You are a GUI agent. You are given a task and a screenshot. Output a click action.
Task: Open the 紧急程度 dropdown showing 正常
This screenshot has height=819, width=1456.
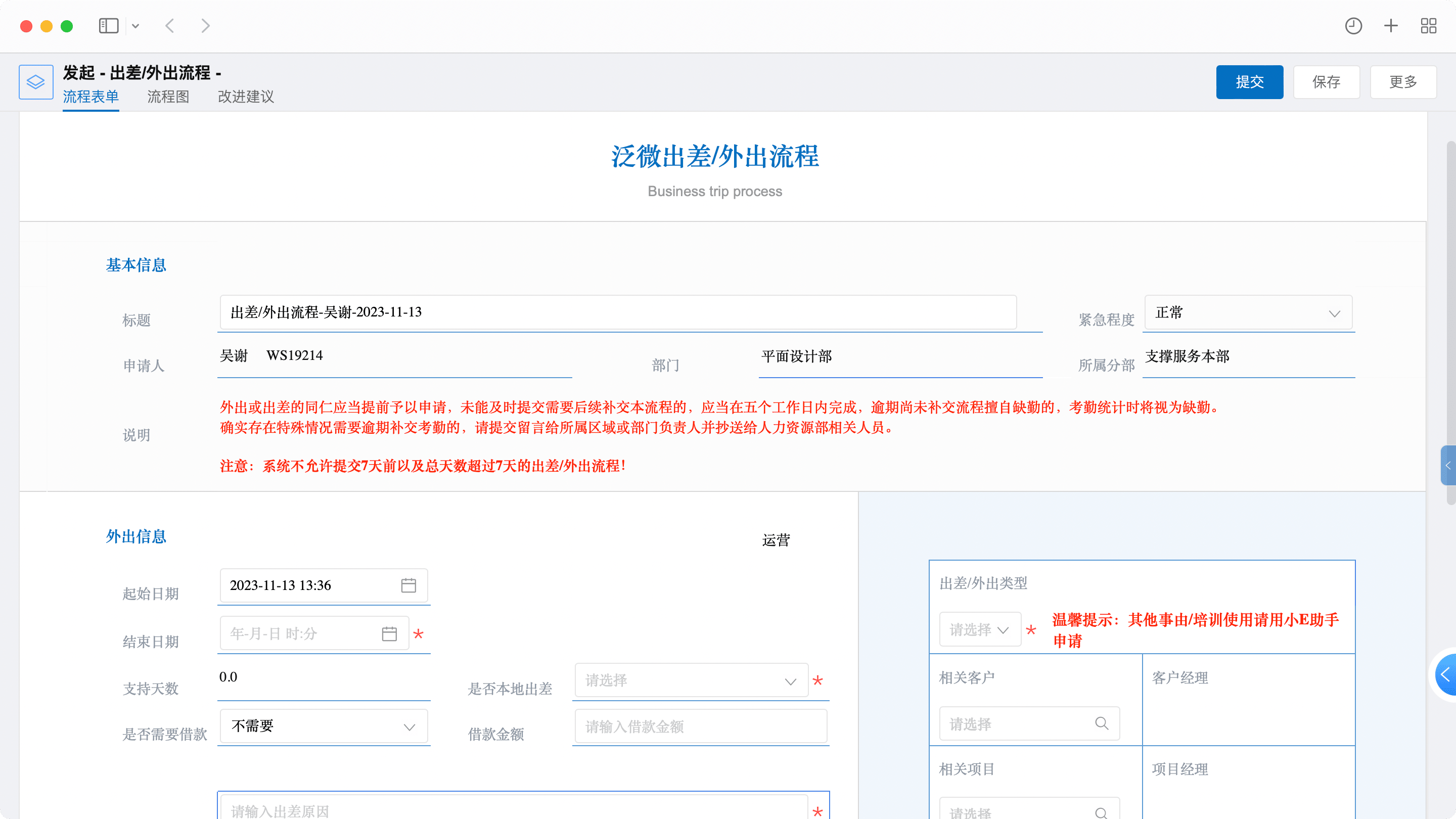1249,312
